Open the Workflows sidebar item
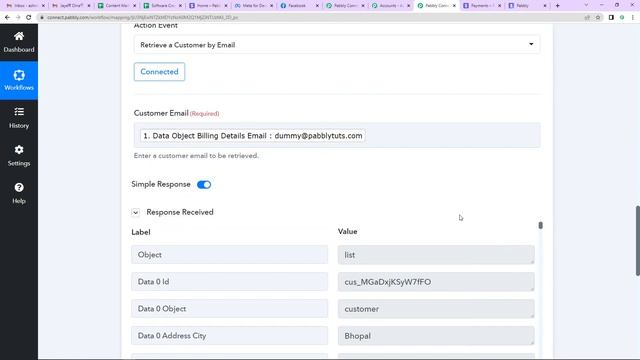 point(19,80)
